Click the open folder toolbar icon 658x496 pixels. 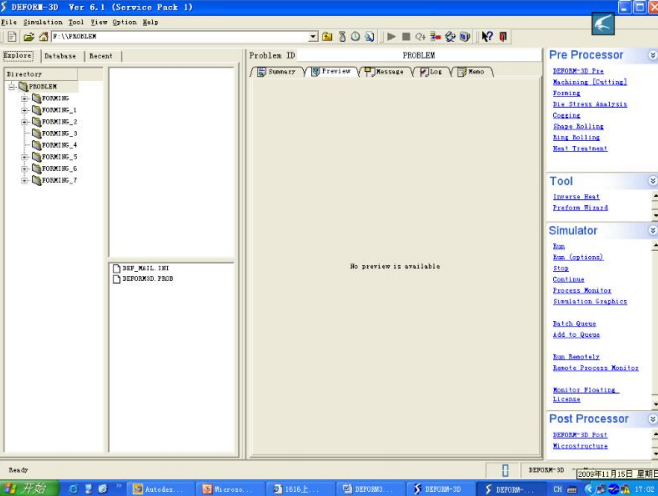(29, 37)
